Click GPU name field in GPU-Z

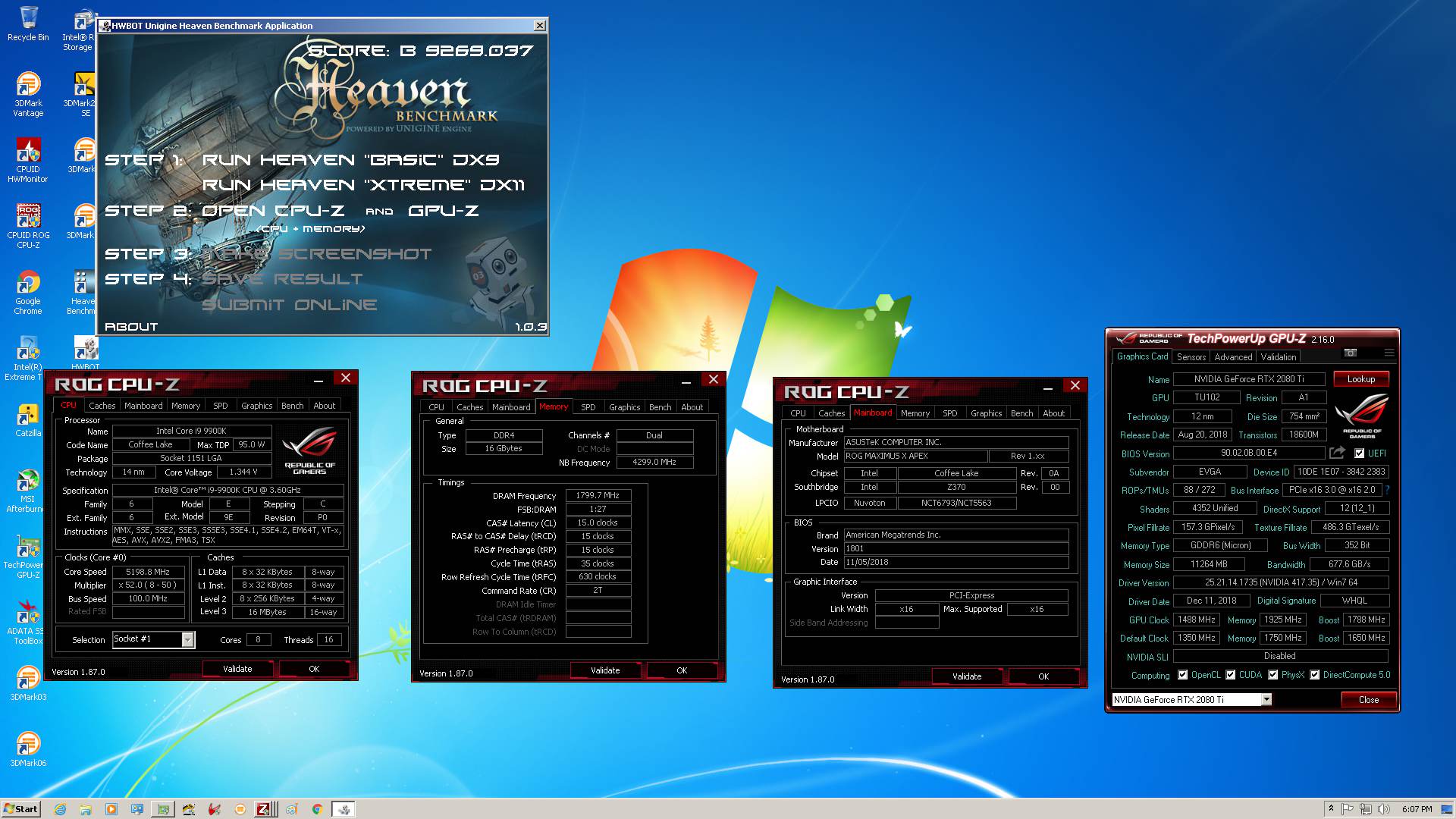[1249, 379]
